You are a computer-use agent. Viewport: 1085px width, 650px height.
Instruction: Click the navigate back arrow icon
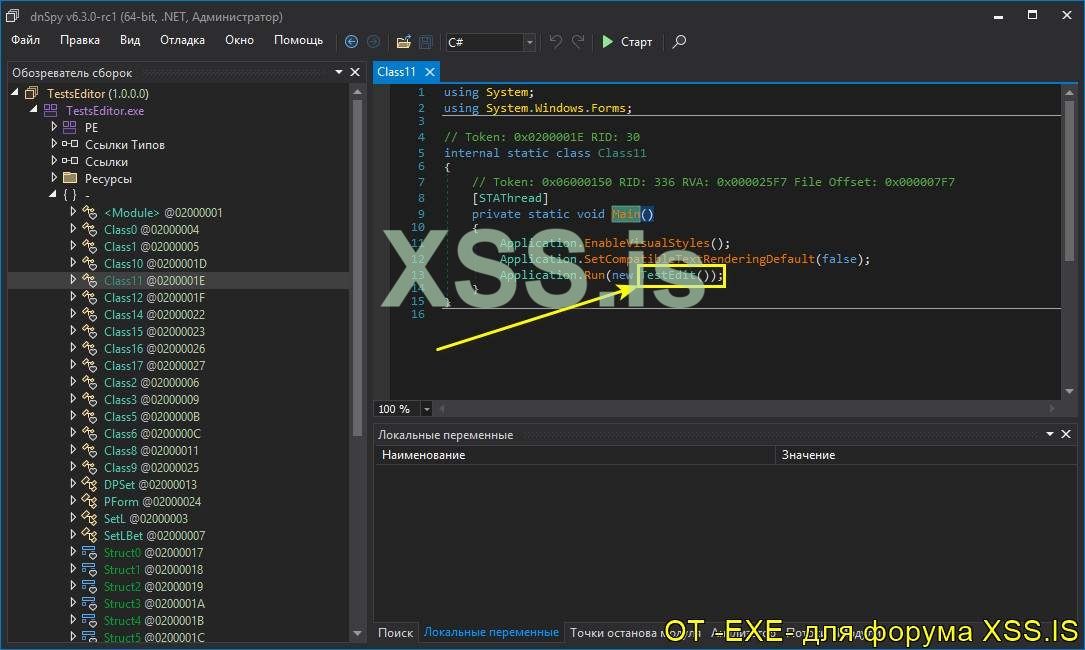coord(351,42)
